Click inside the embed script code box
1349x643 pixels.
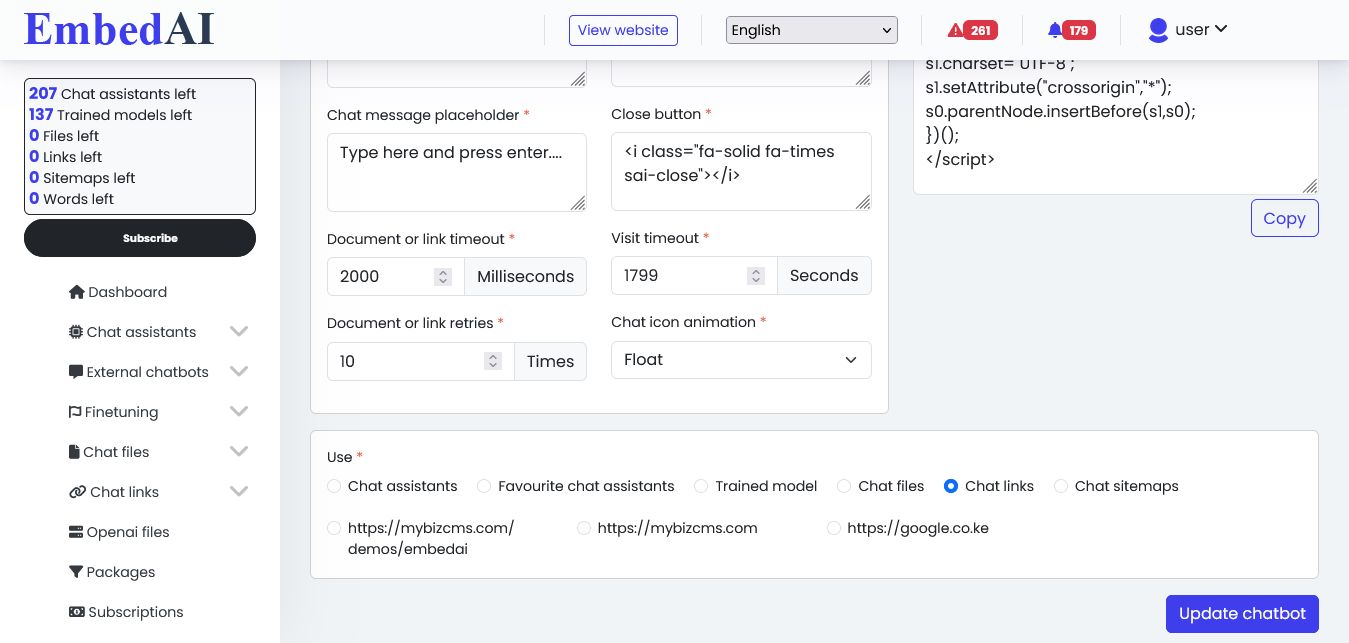click(1116, 126)
